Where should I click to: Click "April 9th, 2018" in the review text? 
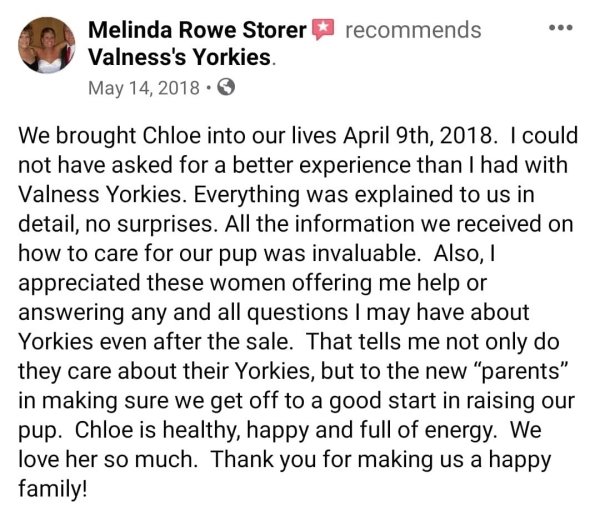[x=417, y=136]
